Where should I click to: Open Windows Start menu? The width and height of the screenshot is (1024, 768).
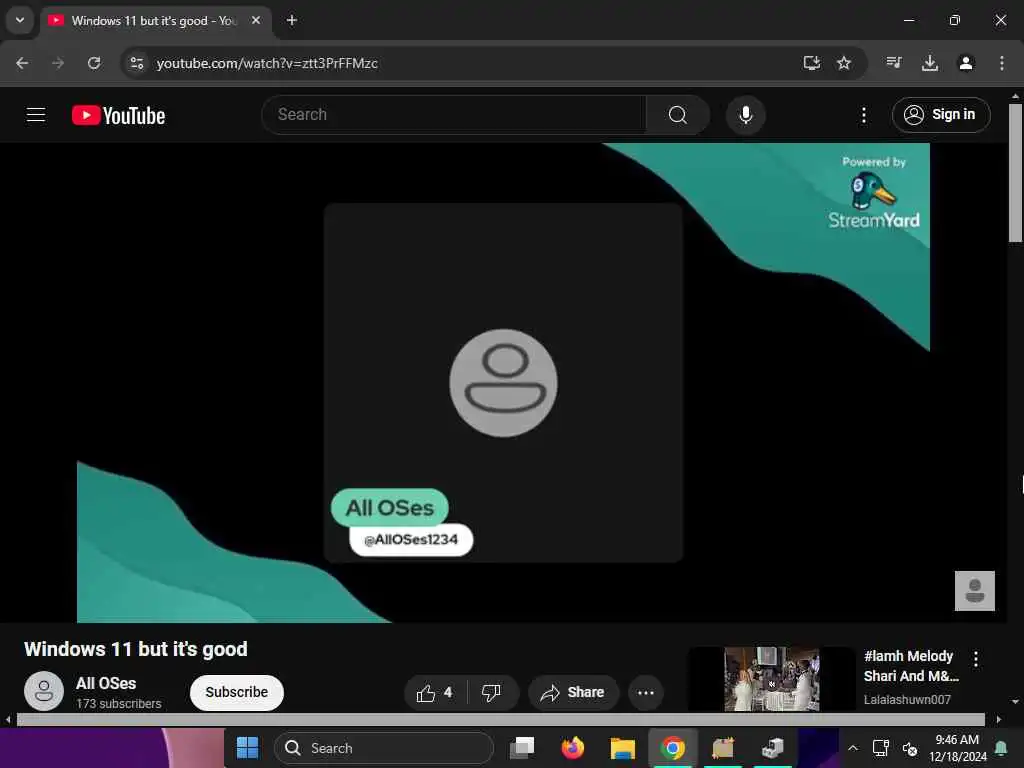248,748
